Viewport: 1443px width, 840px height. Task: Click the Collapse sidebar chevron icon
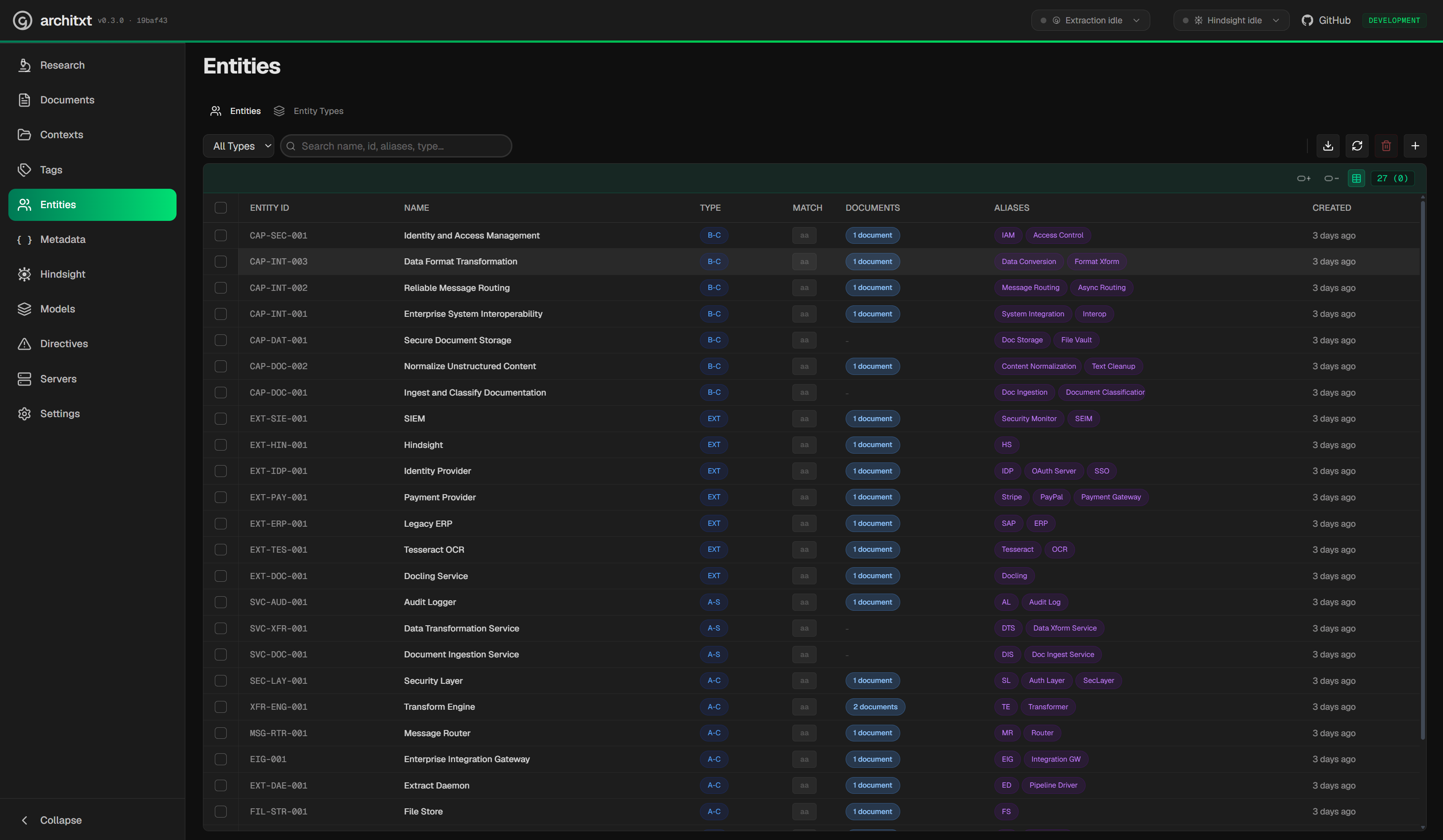[x=24, y=820]
